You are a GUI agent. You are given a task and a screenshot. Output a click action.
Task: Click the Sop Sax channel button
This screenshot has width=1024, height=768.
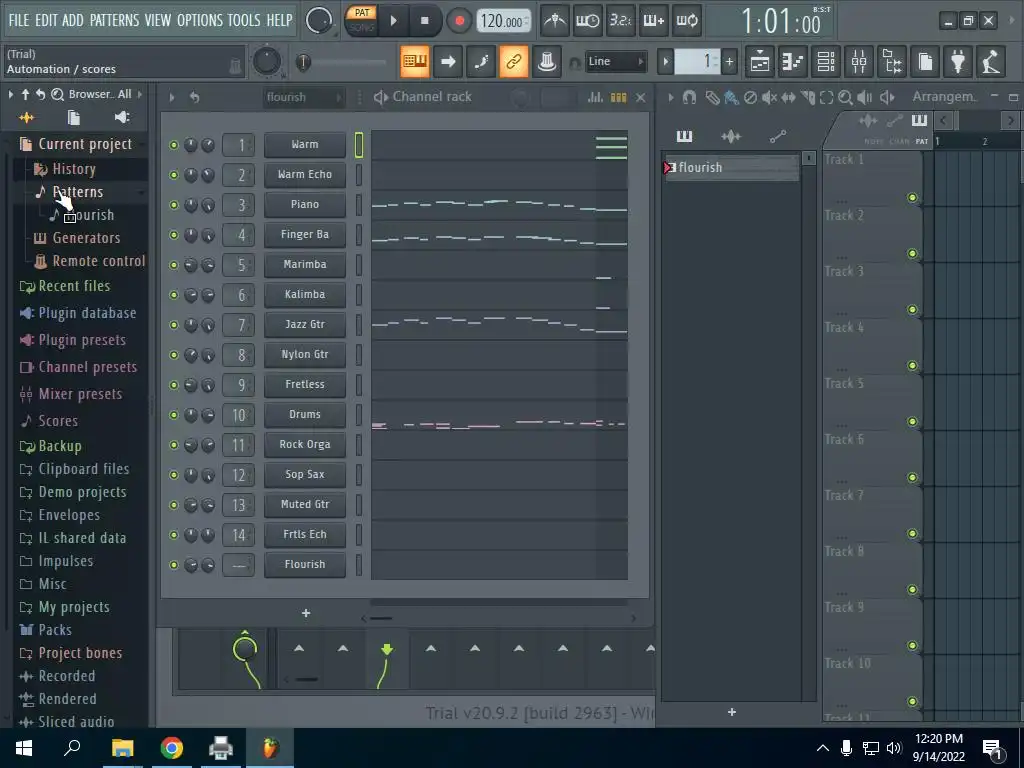305,475
